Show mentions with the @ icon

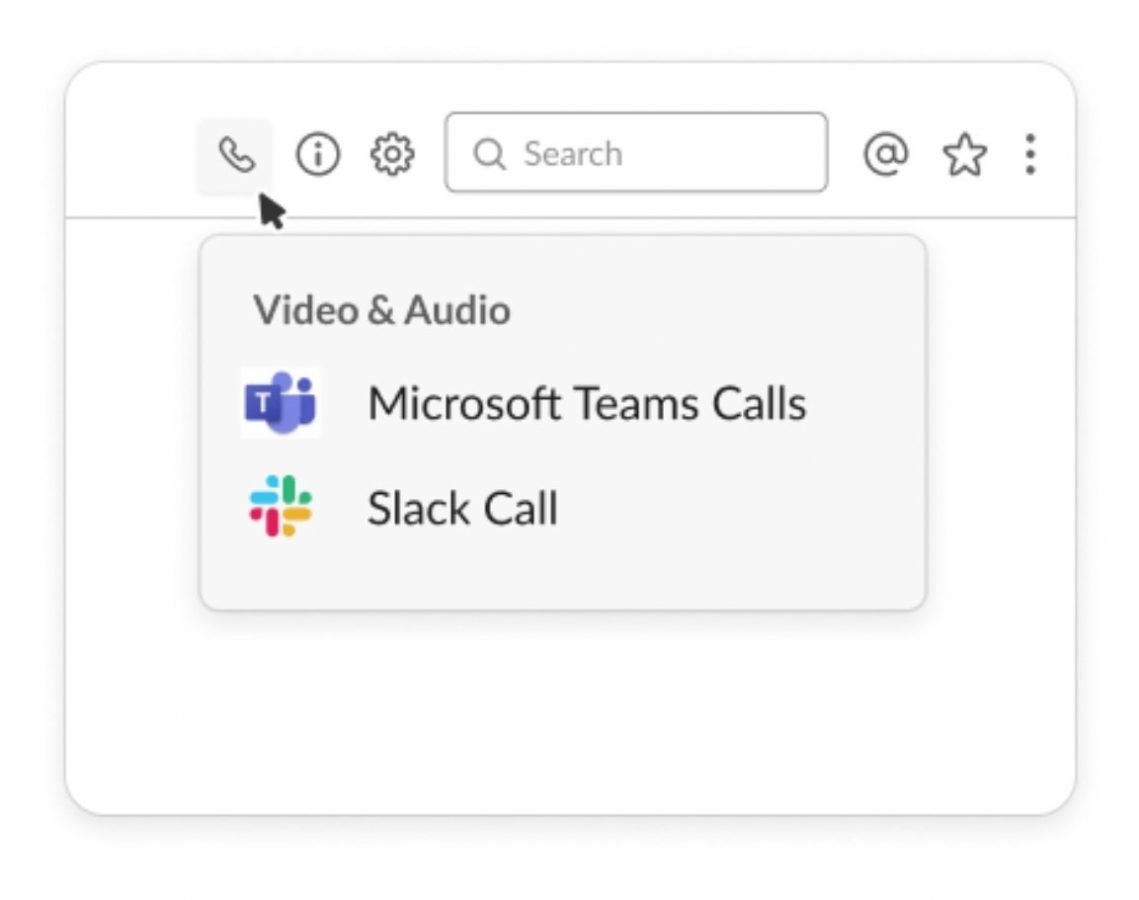tap(886, 154)
